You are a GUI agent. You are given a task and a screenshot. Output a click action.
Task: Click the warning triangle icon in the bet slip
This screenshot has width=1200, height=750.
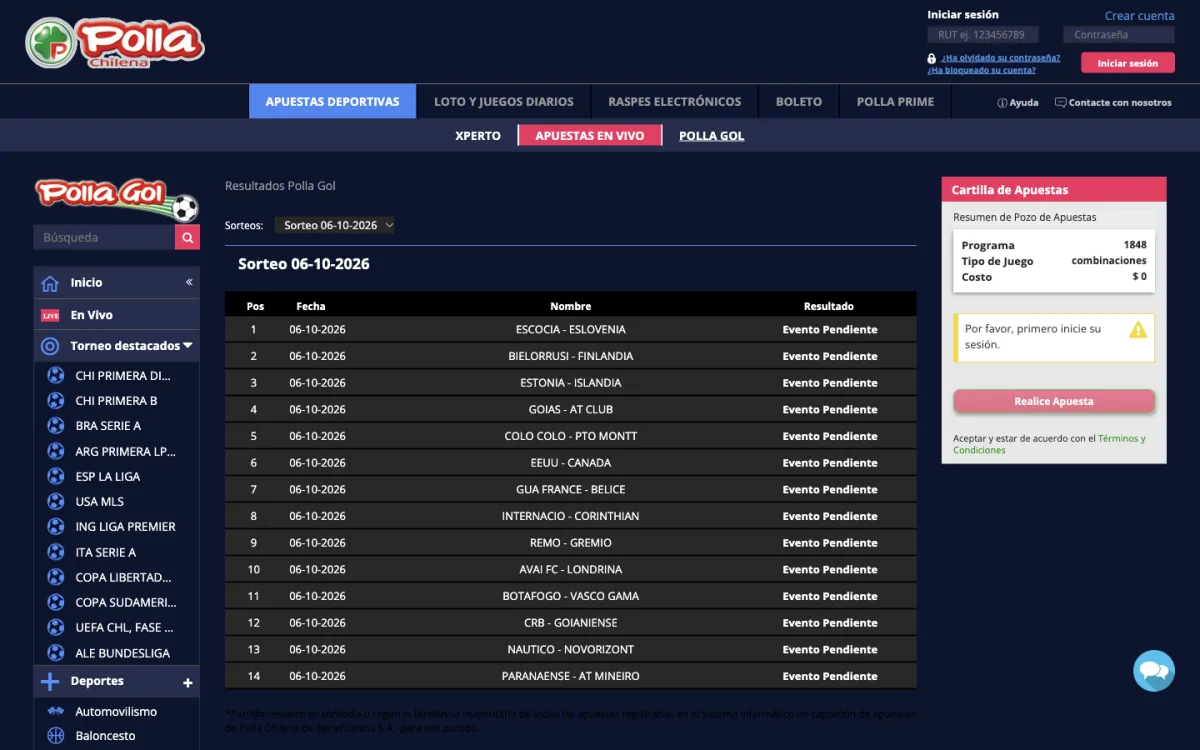(1138, 329)
